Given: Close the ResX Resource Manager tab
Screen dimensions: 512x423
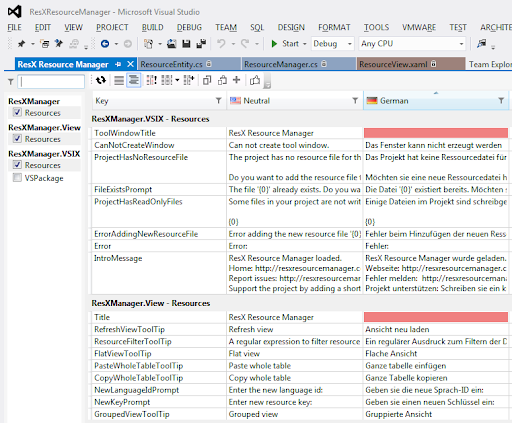Looking at the screenshot, I should (131, 64).
